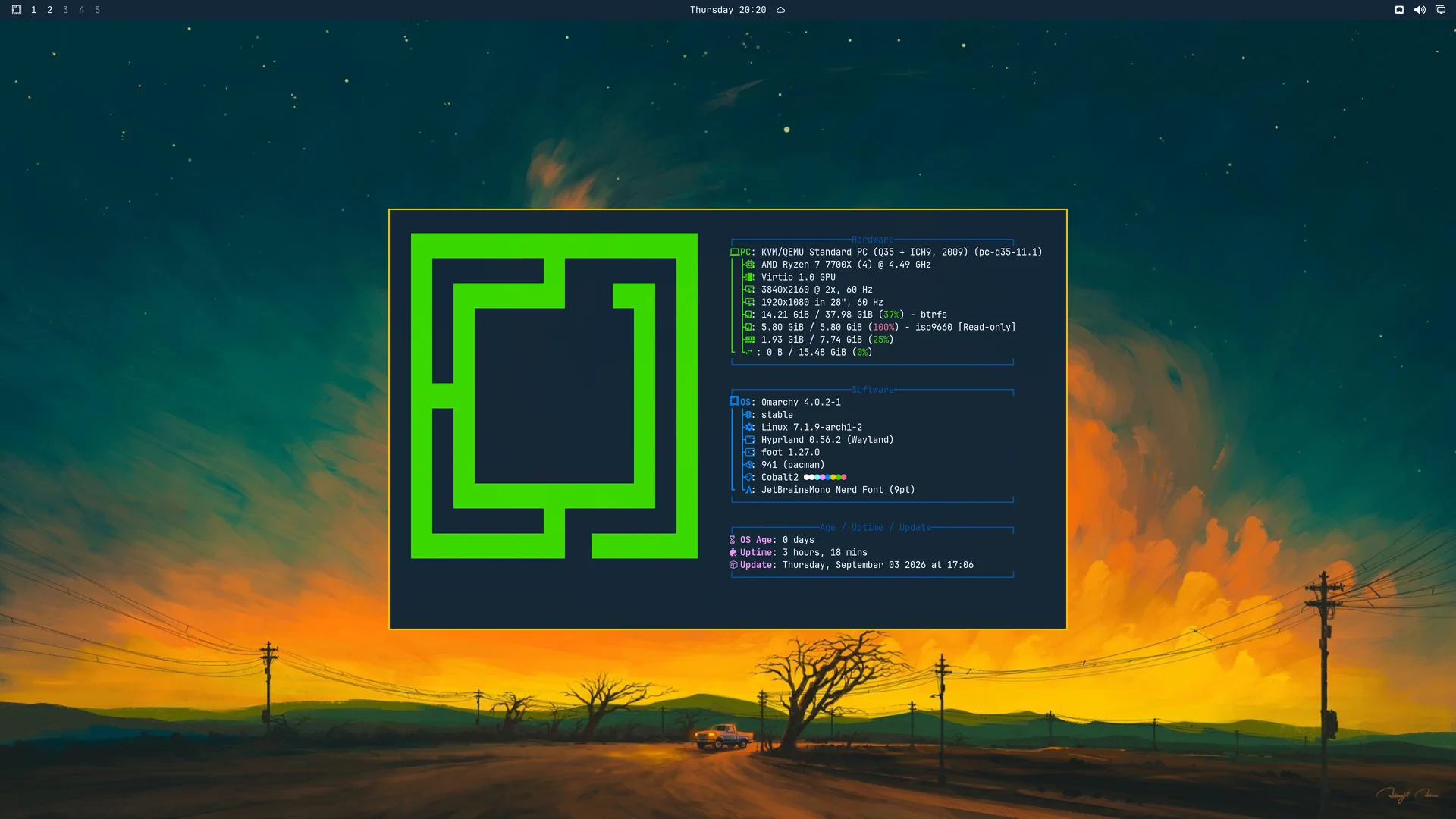Open the volume speaker icon
The height and width of the screenshot is (819, 1456).
[1420, 10]
